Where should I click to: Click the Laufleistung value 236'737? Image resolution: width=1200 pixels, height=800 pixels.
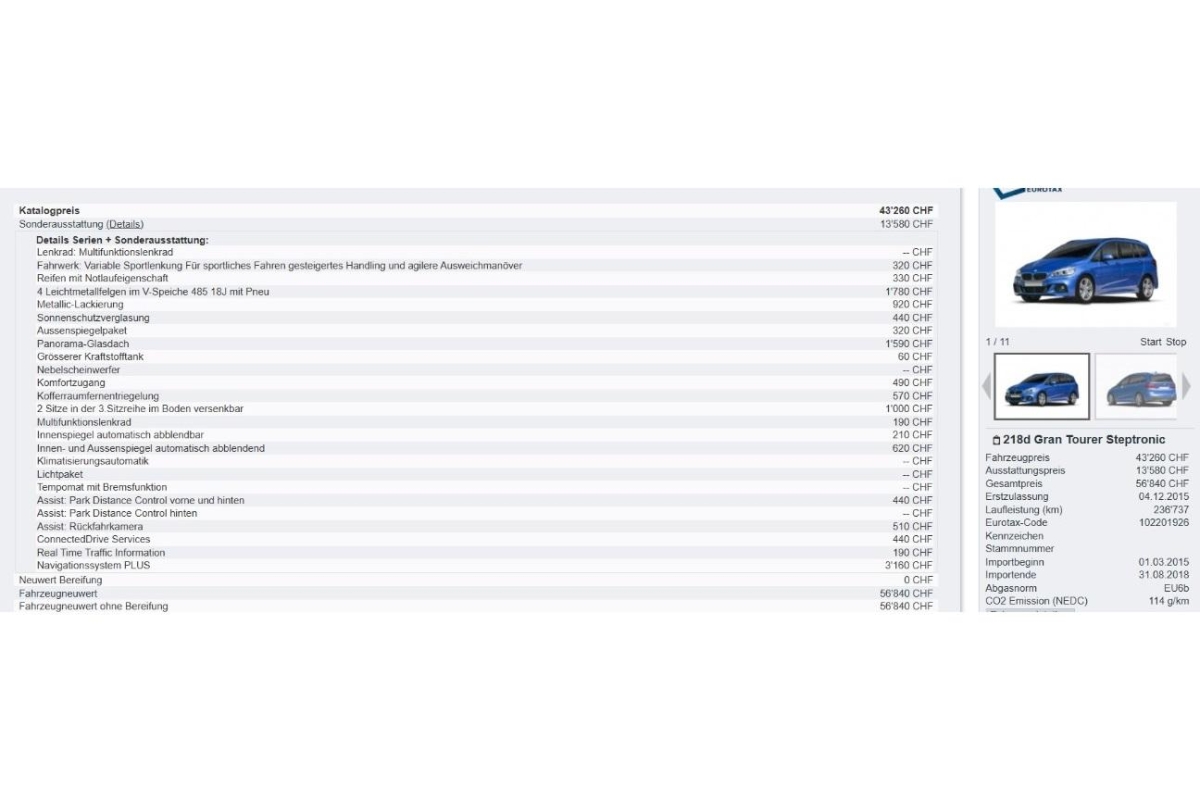[1171, 509]
